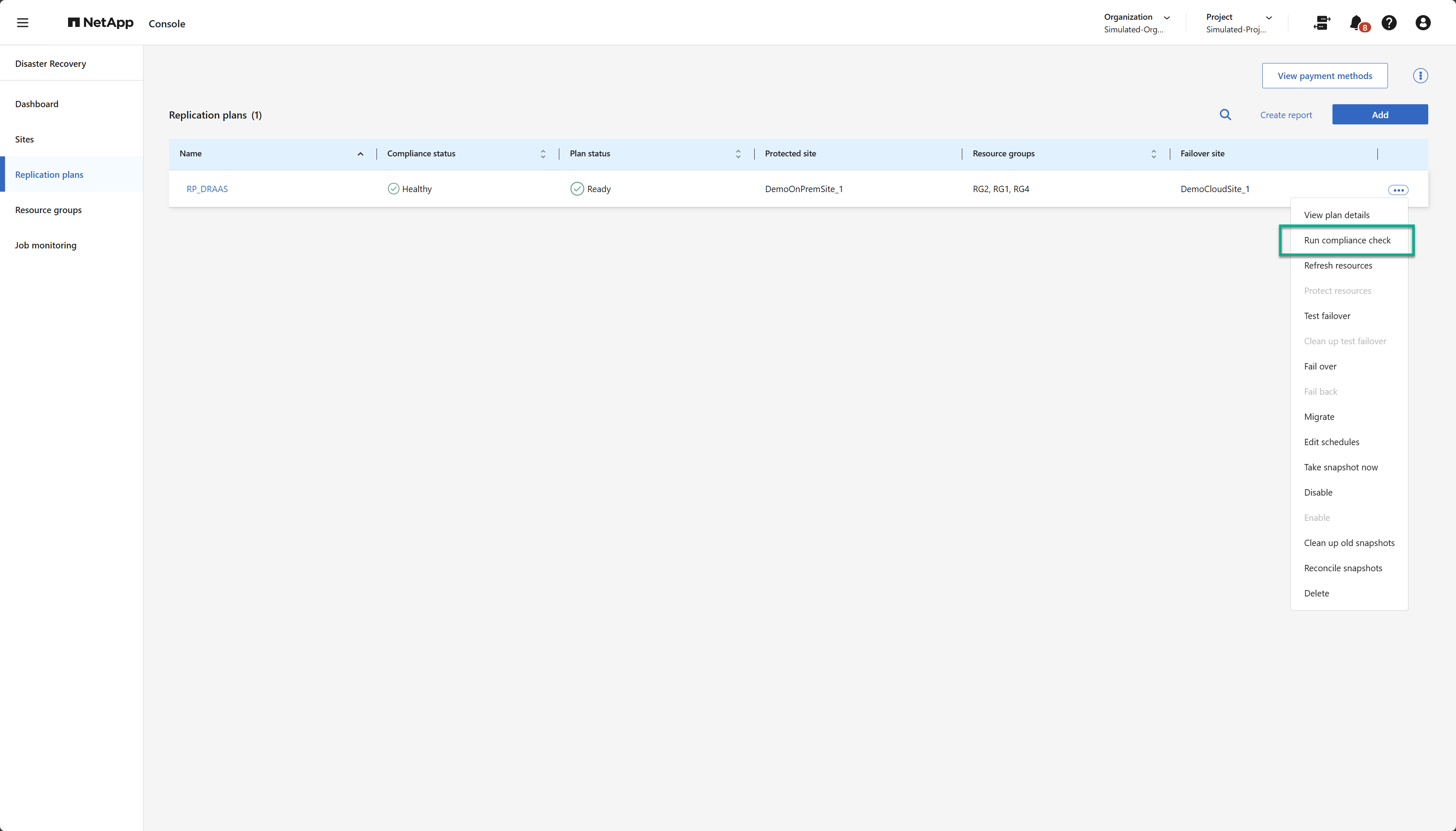Open the RP_DRAAS plan link
1456x831 pixels.
tap(207, 189)
